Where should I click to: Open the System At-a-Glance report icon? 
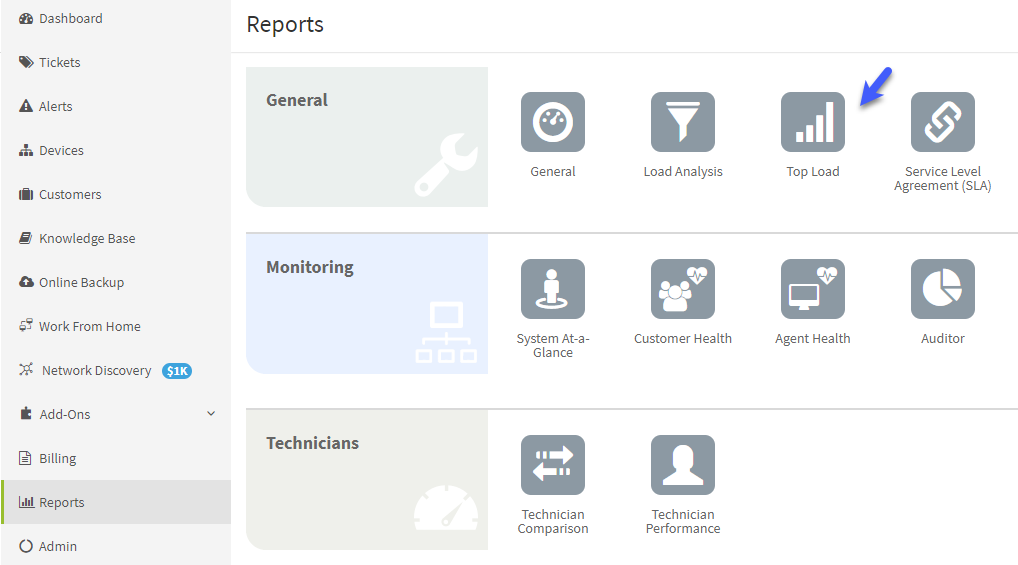coord(552,289)
